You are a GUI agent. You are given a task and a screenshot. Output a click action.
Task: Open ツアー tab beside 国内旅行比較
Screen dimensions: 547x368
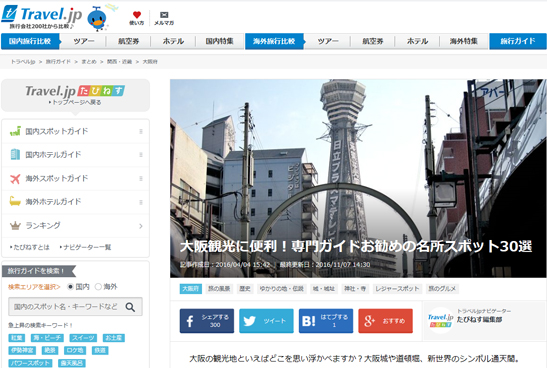point(84,41)
